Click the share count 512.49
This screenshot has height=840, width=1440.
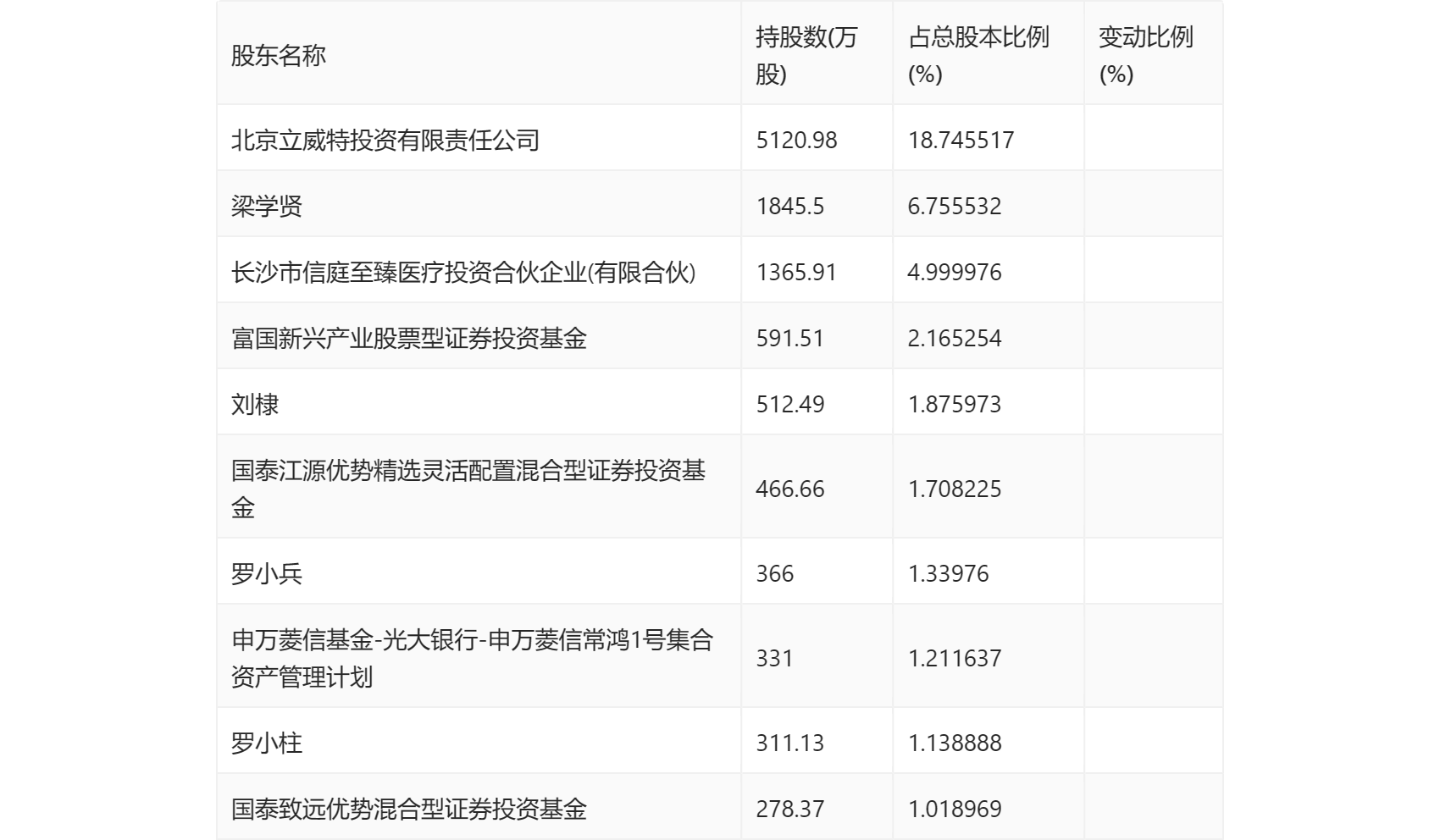pos(789,404)
